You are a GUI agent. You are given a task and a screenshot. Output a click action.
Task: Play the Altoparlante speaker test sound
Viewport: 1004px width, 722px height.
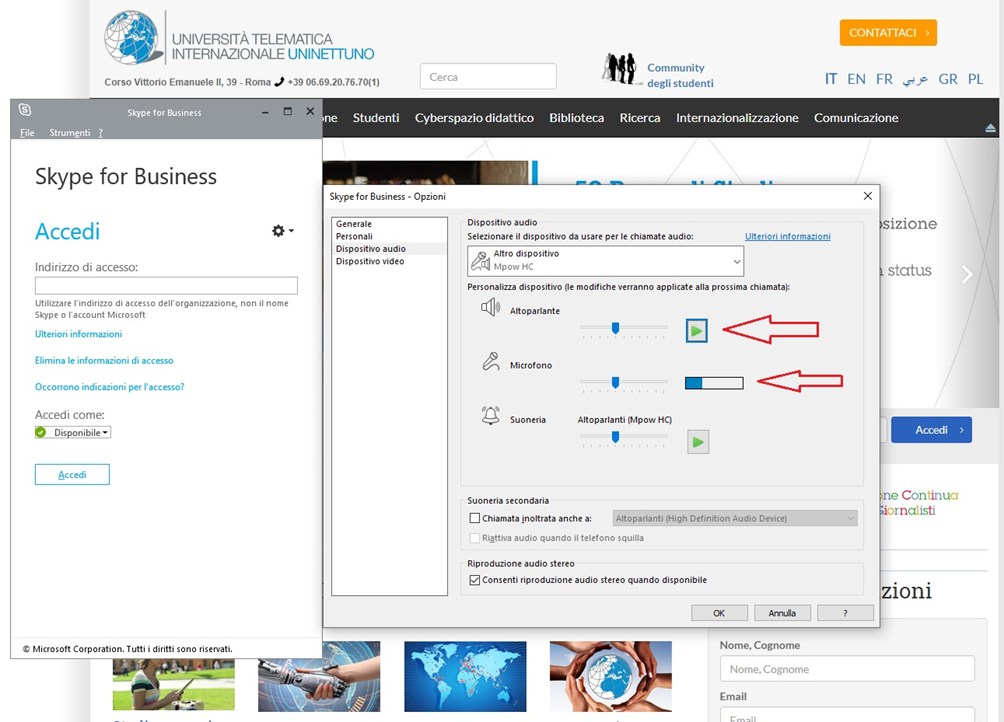(697, 330)
